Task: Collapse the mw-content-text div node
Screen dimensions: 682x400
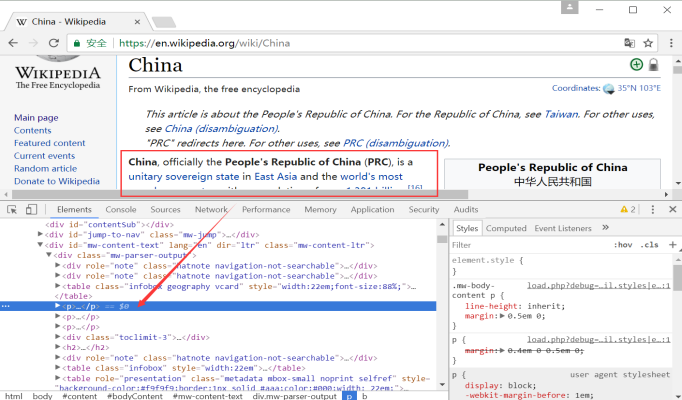Action: [40, 245]
